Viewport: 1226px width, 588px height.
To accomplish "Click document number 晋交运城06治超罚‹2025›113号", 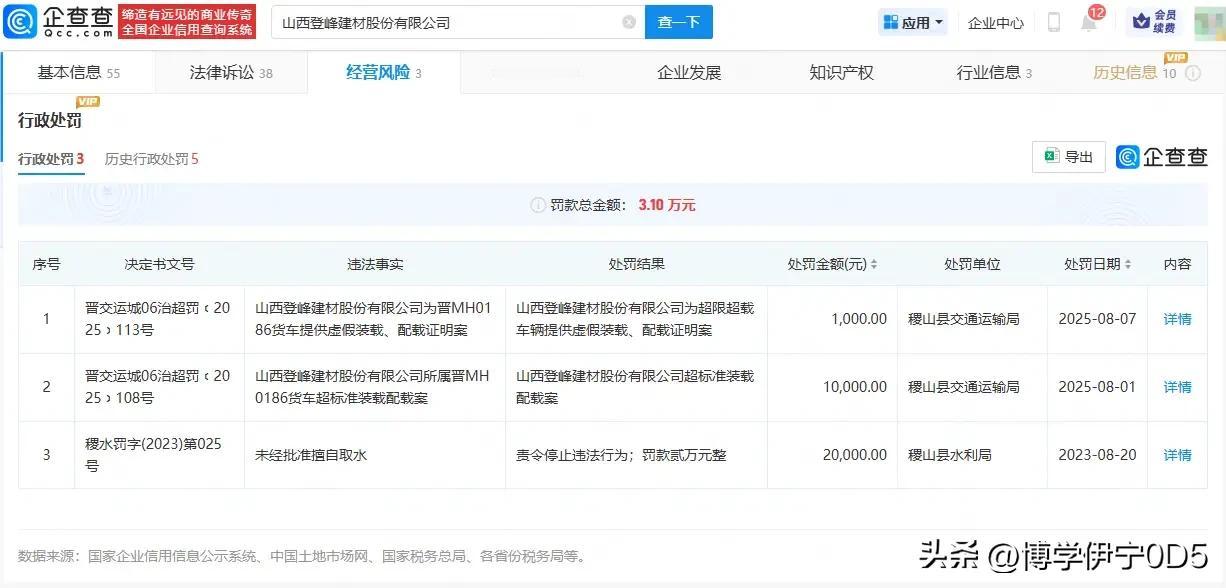I will tap(158, 319).
